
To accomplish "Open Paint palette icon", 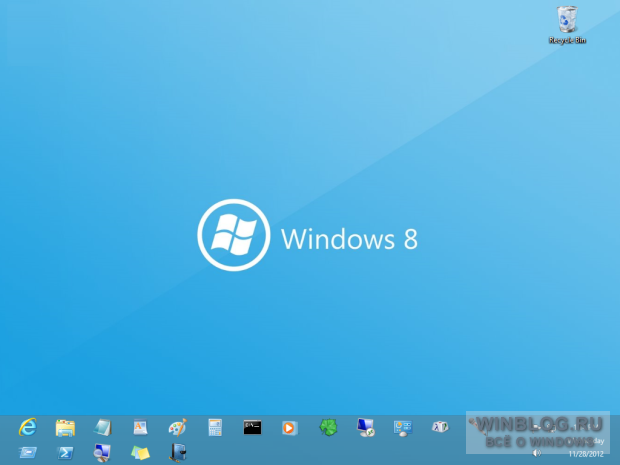I will (x=178, y=427).
